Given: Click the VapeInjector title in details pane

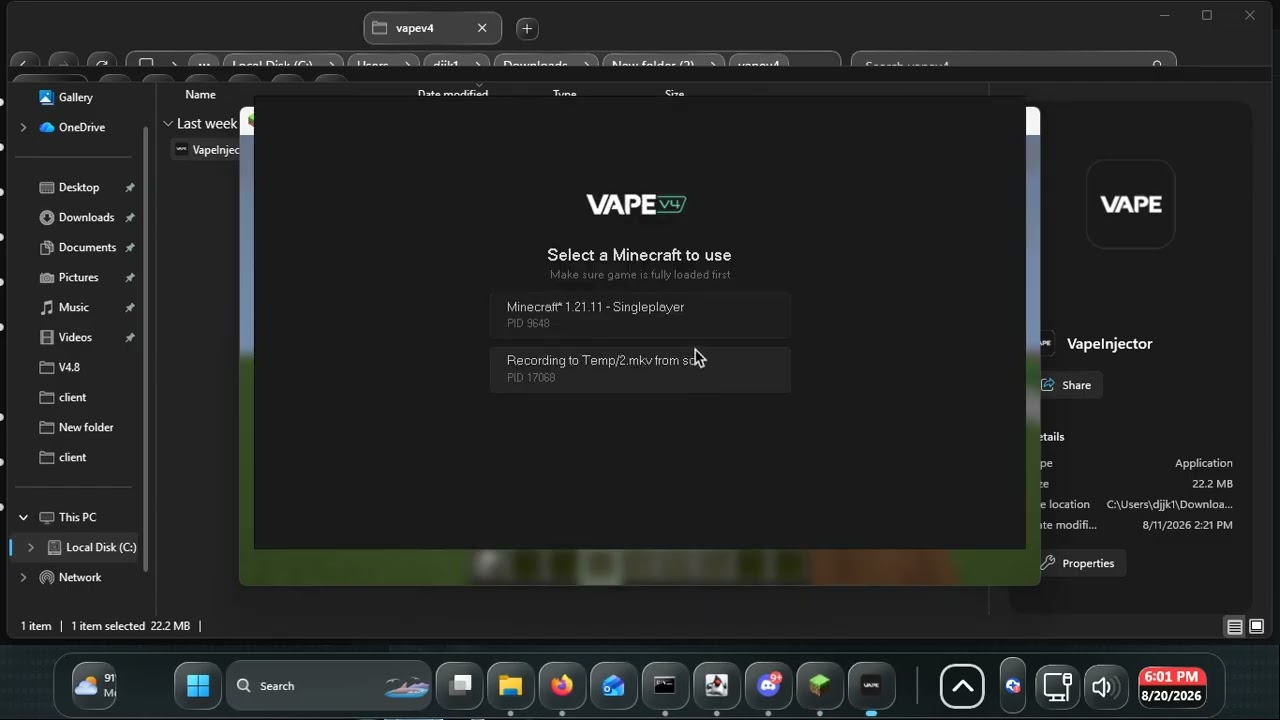Looking at the screenshot, I should (1109, 344).
